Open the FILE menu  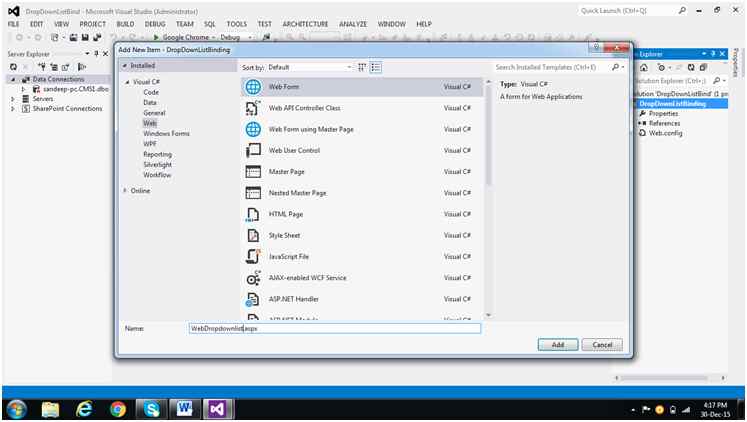tap(14, 24)
